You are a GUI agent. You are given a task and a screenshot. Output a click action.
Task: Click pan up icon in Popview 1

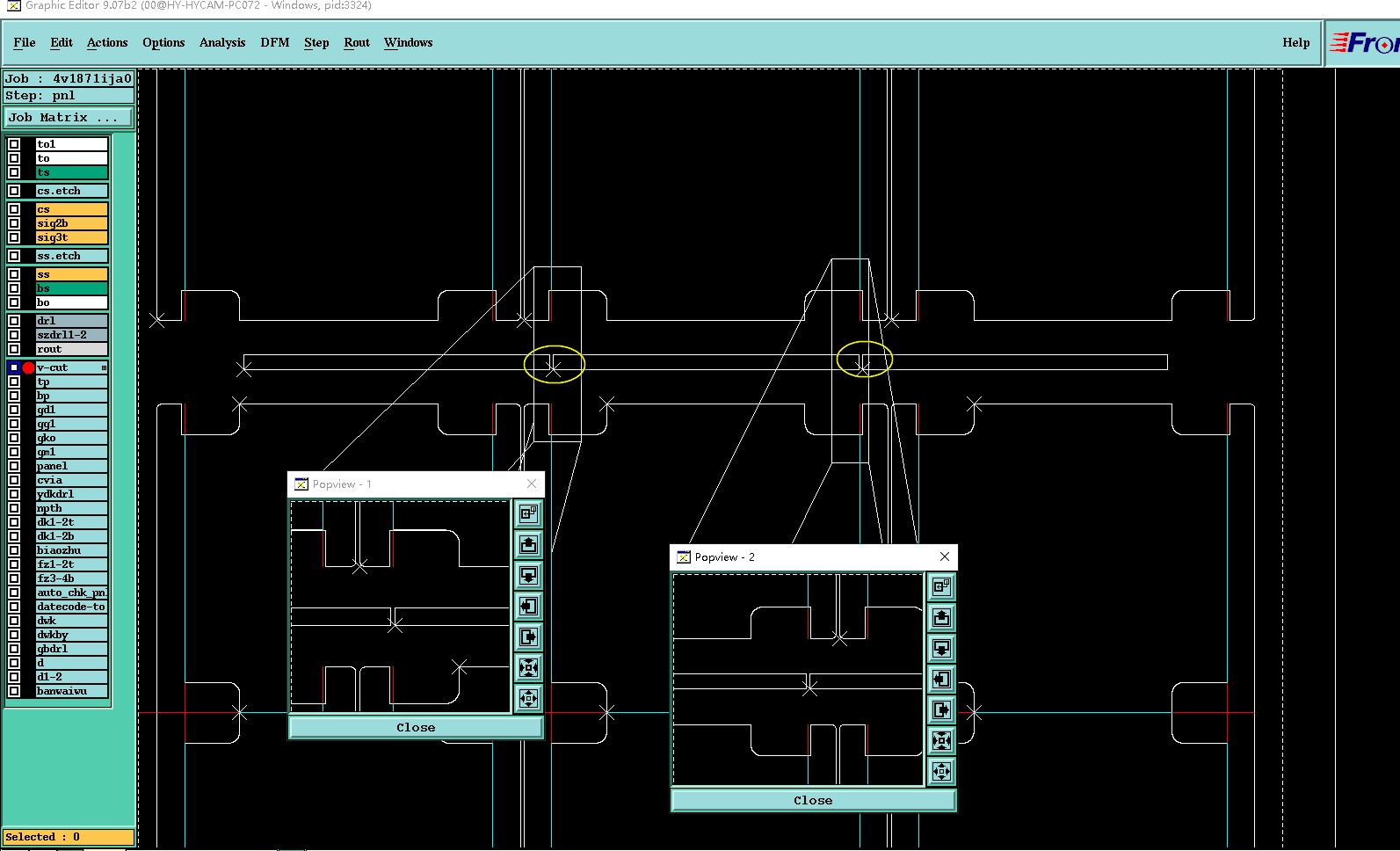[x=528, y=545]
